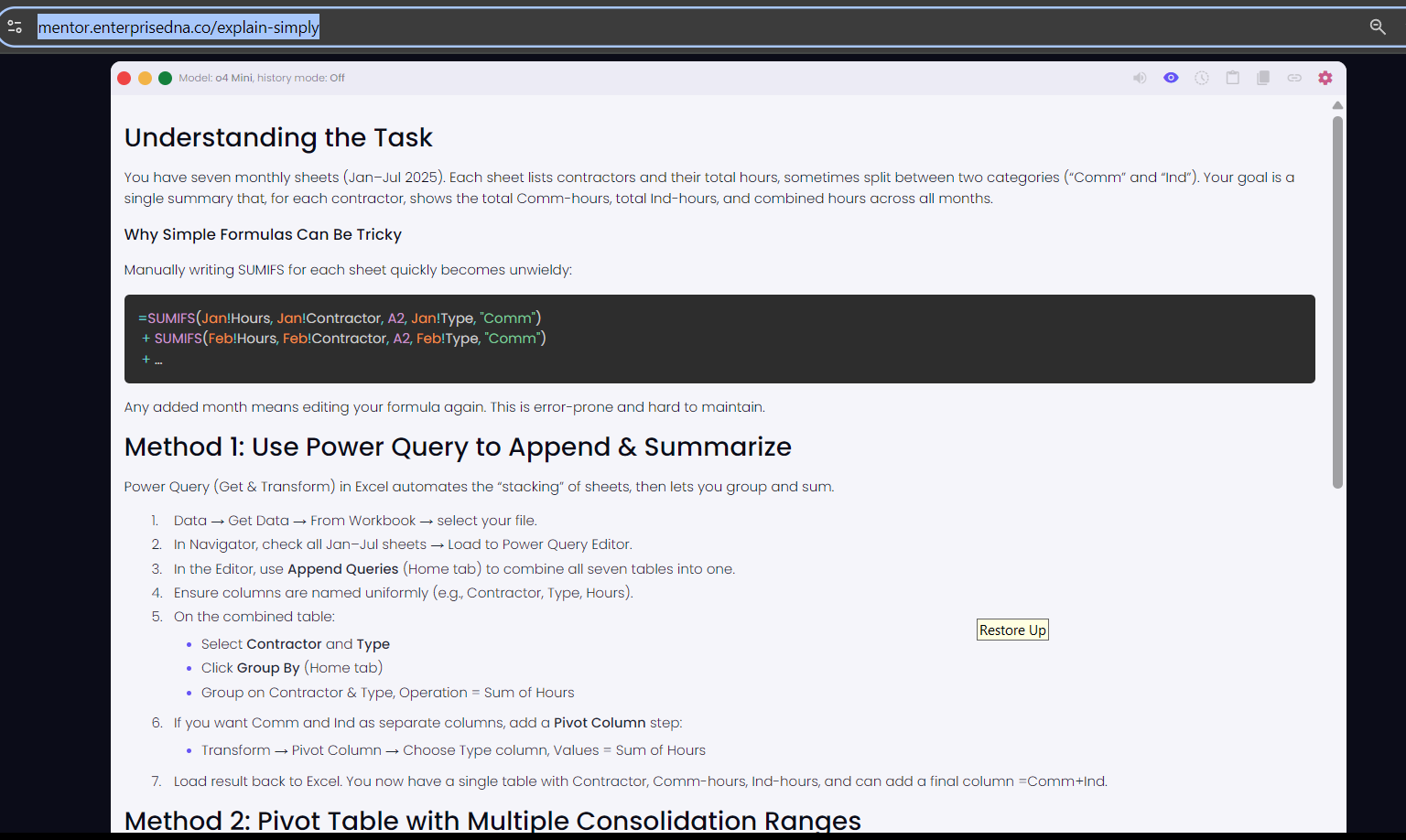The image size is (1406, 840).
Task: Open the Method 1: Use Power Query heading
Action: pos(458,447)
